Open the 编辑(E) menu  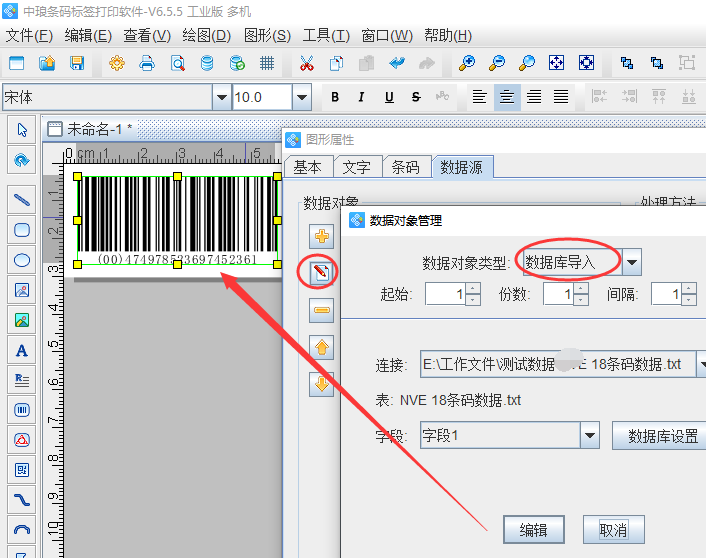click(88, 36)
